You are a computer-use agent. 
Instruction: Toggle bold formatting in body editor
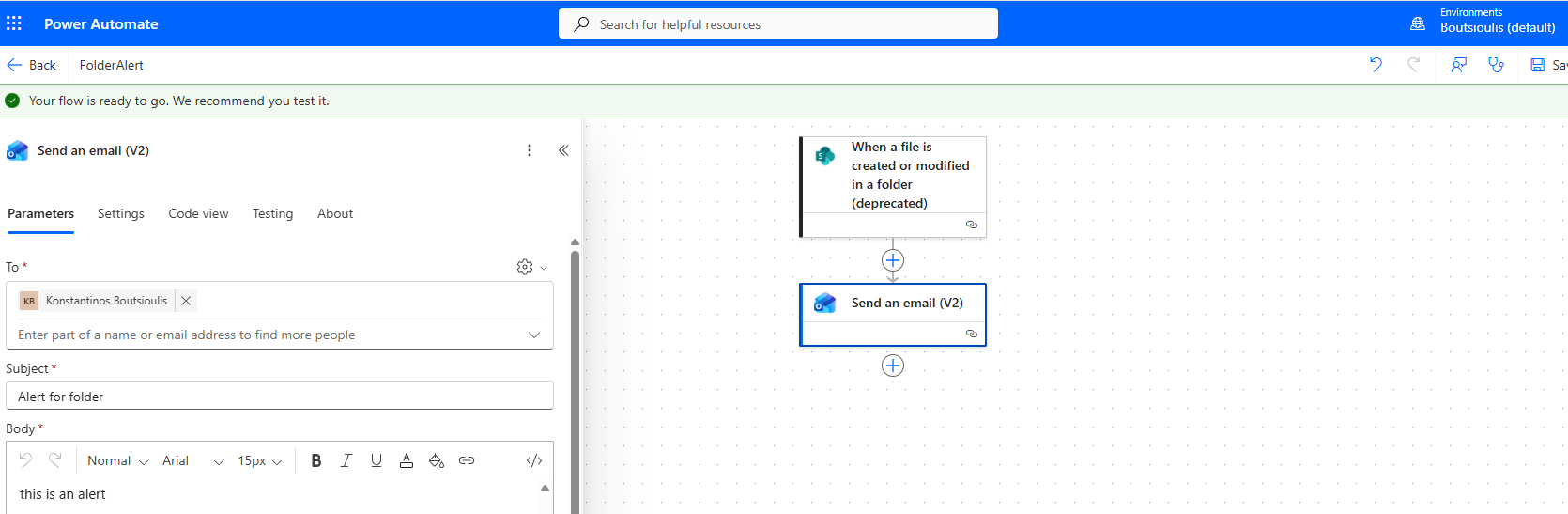316,460
